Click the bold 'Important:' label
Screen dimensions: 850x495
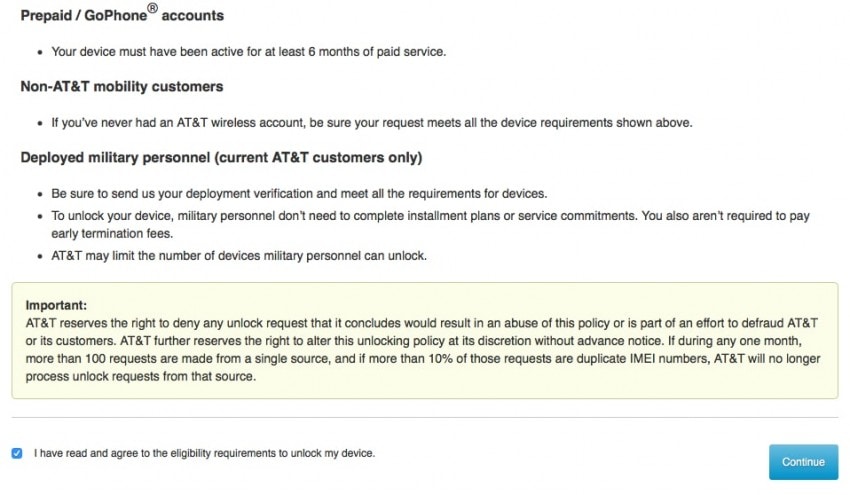(x=57, y=305)
